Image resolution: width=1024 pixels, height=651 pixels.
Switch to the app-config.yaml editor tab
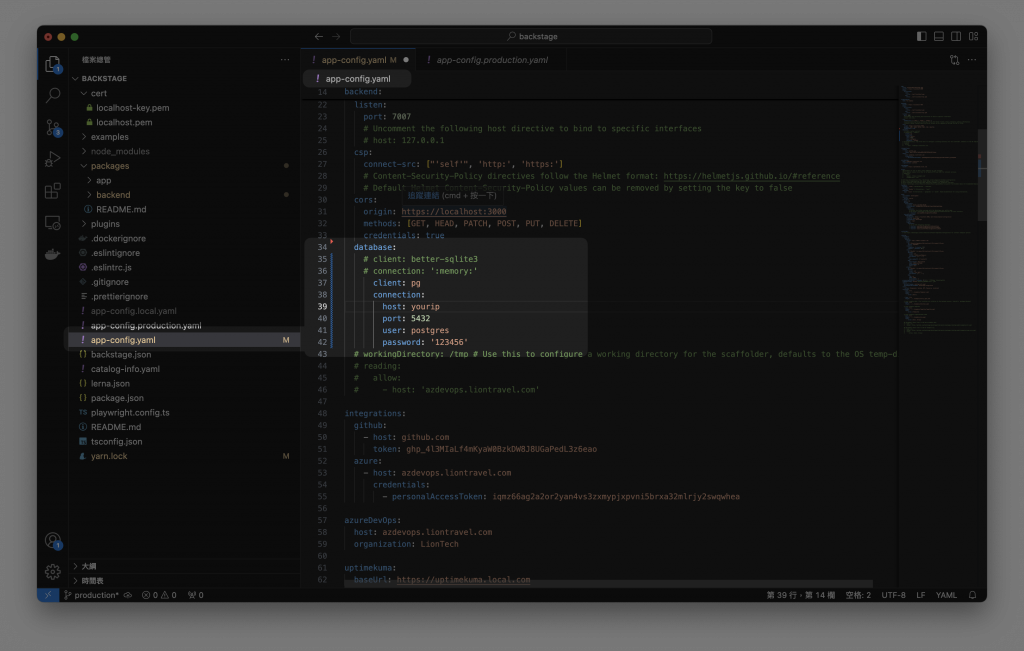click(358, 60)
